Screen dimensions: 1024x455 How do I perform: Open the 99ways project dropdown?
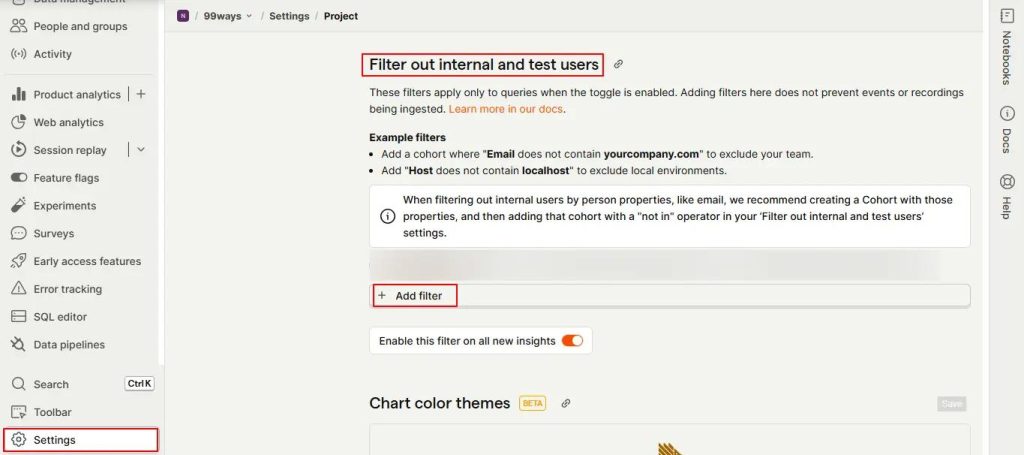[228, 16]
